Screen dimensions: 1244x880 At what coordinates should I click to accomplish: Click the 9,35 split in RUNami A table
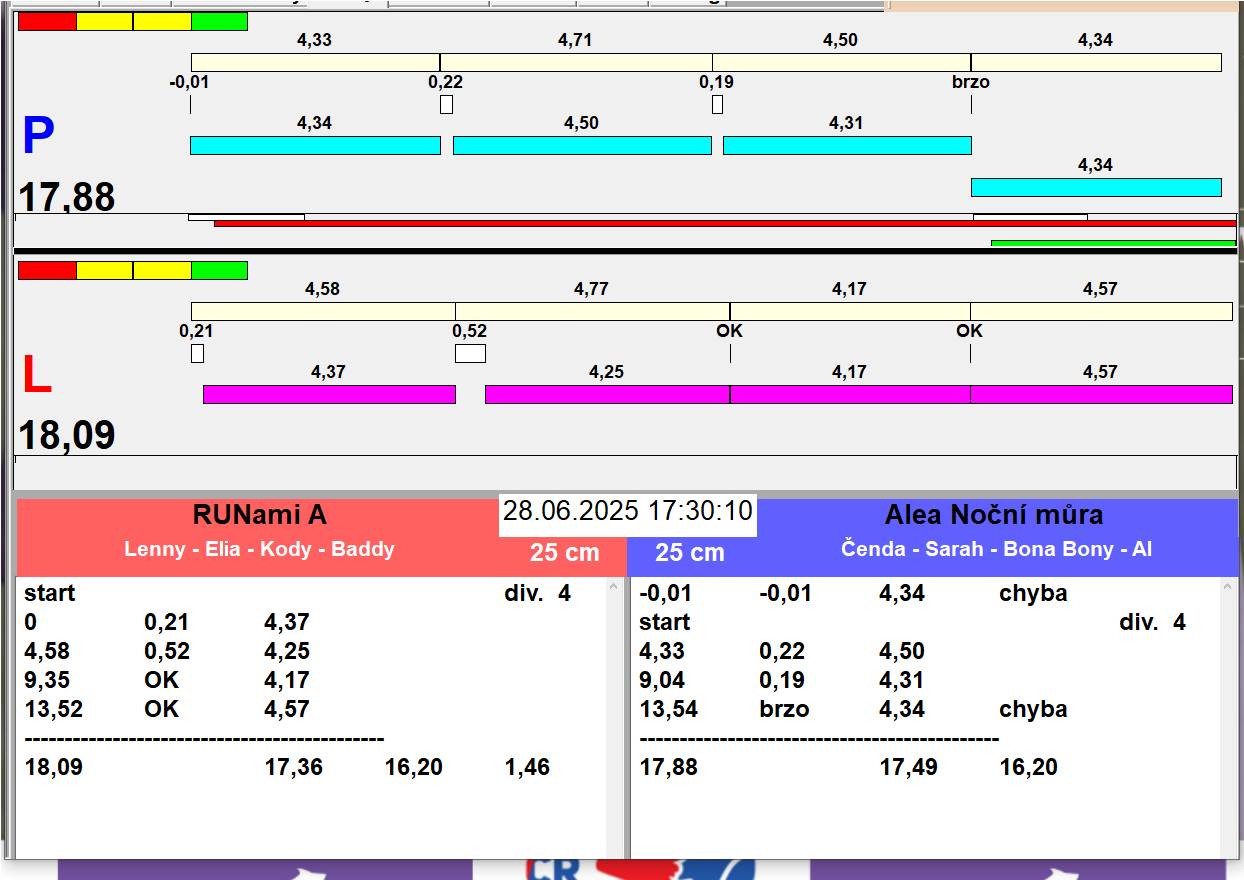(x=47, y=680)
